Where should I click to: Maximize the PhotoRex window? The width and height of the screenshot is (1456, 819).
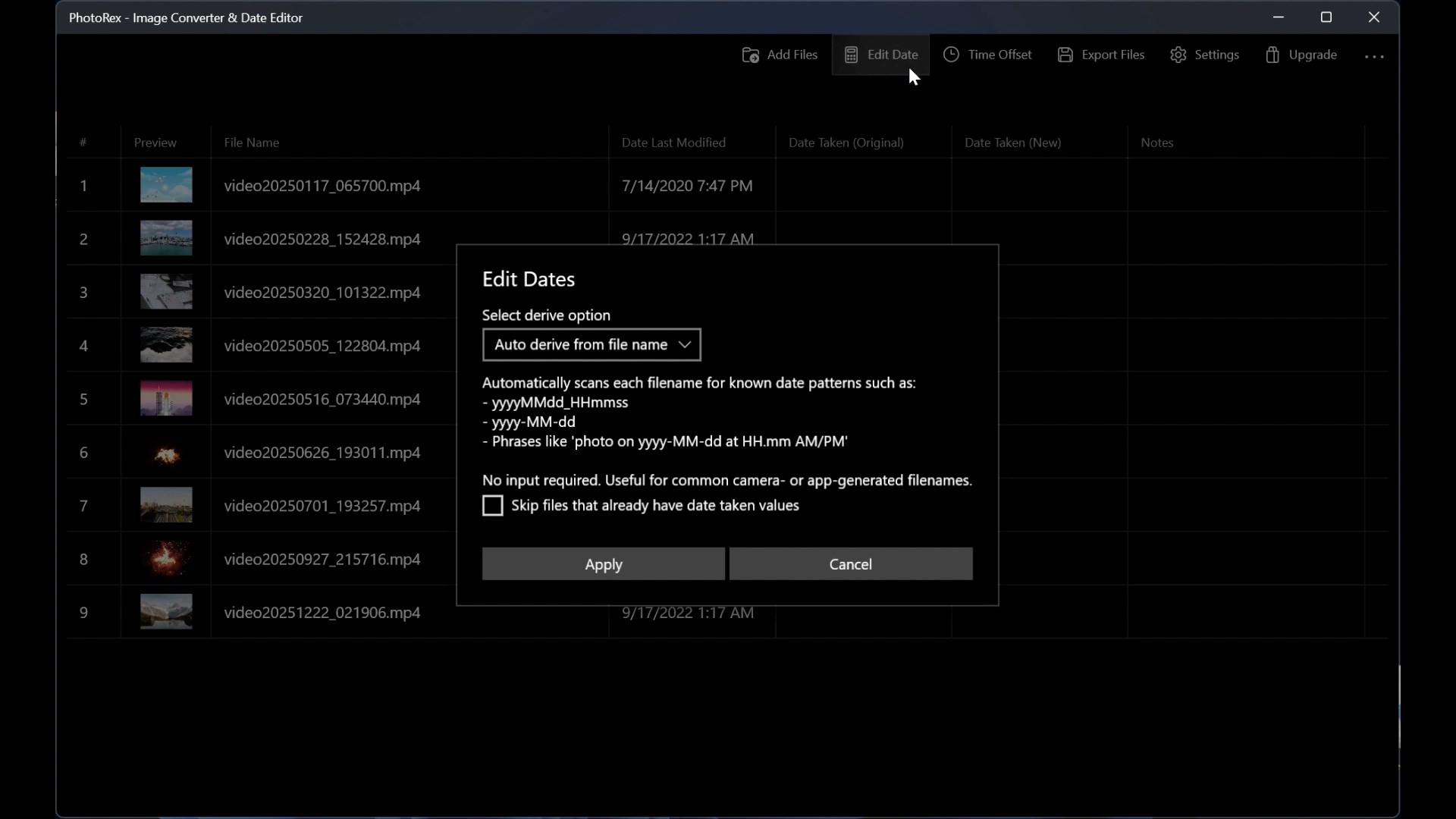coord(1326,17)
